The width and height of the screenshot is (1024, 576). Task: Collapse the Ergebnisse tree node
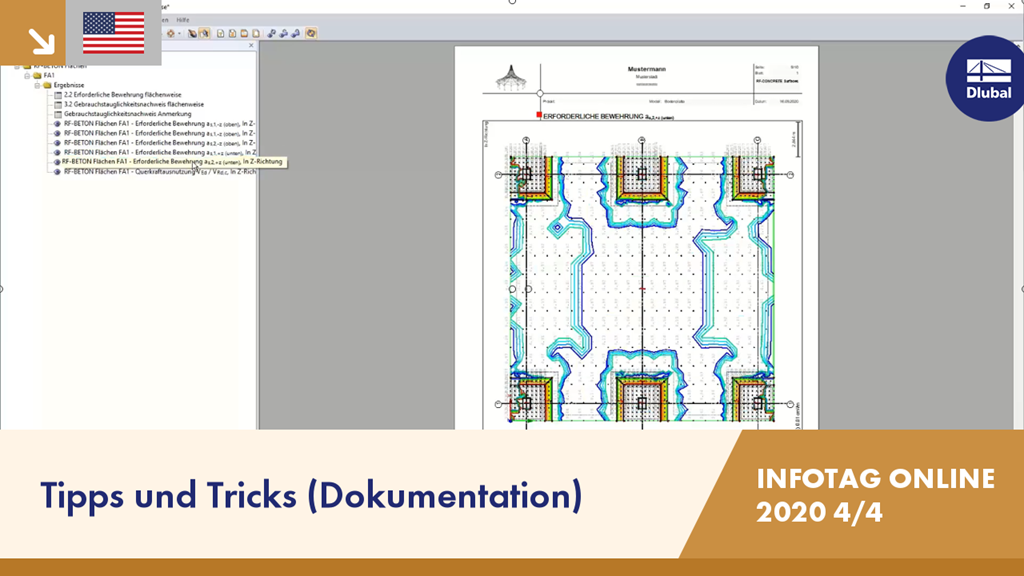[37, 86]
